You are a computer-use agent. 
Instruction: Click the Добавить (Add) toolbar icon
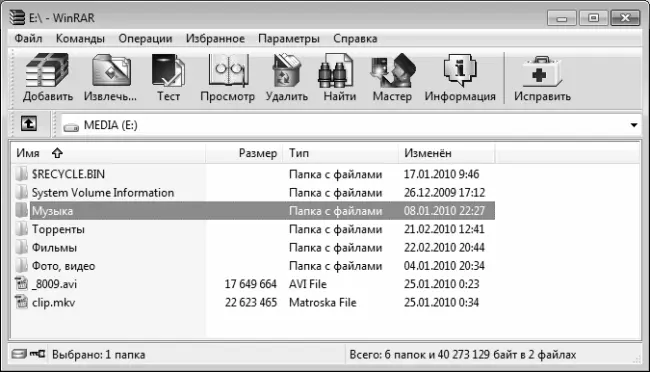coord(47,71)
